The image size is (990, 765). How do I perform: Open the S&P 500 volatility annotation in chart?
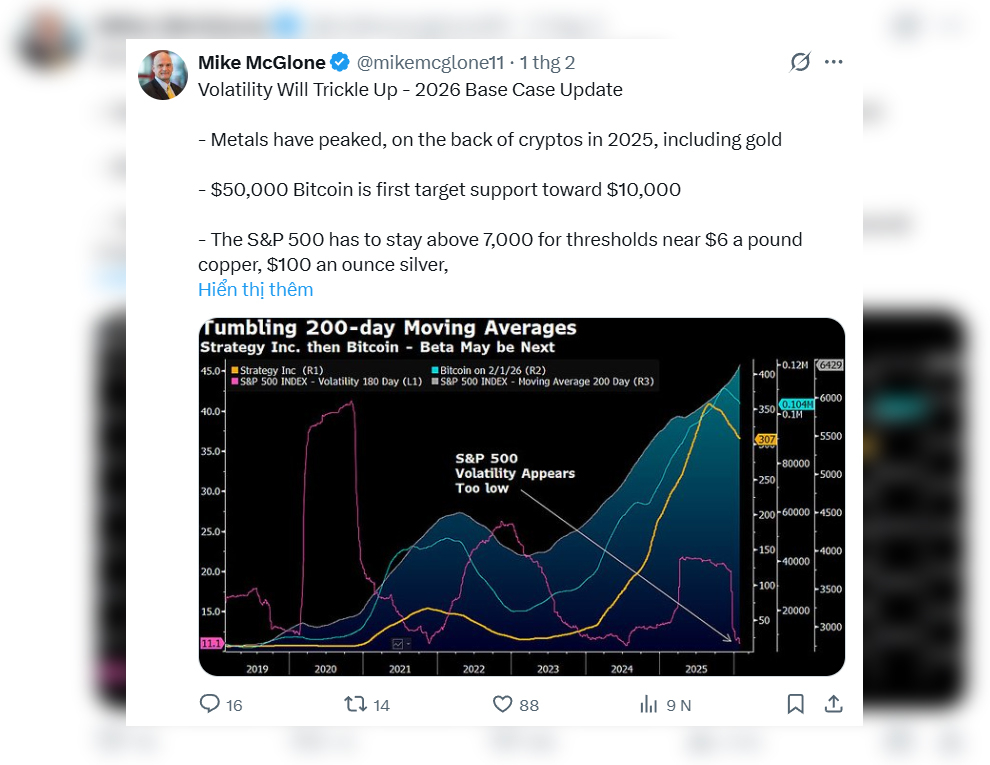point(515,473)
